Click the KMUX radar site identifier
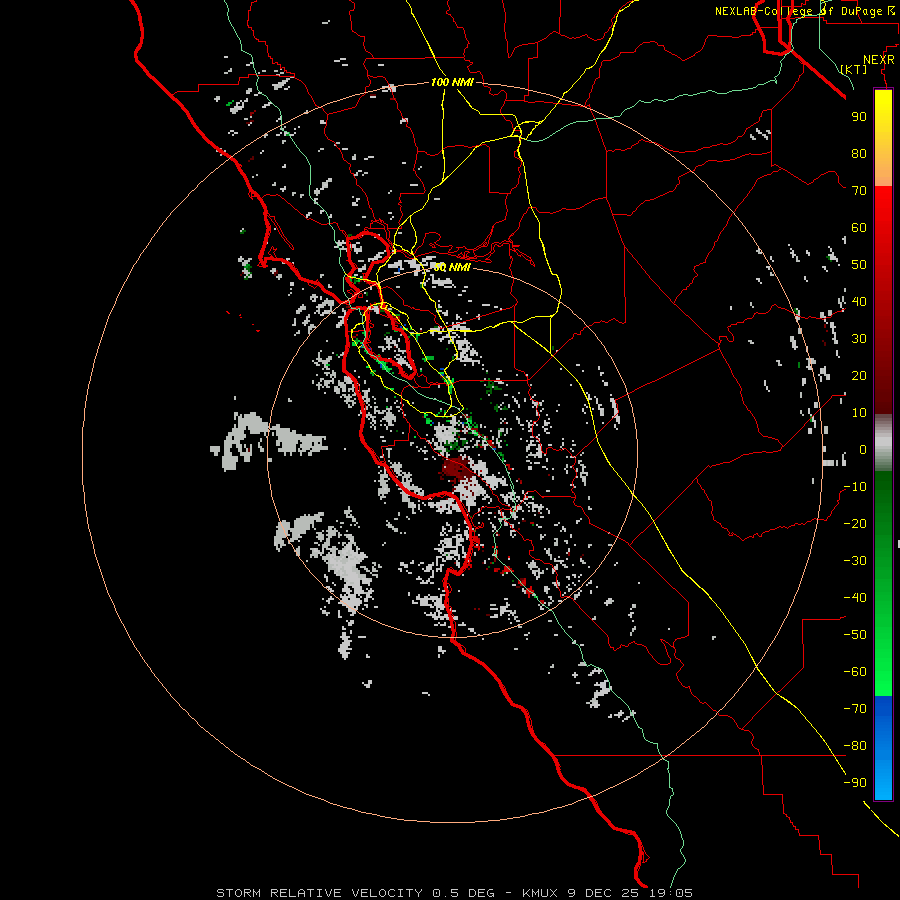This screenshot has height=900, width=900. (x=542, y=893)
